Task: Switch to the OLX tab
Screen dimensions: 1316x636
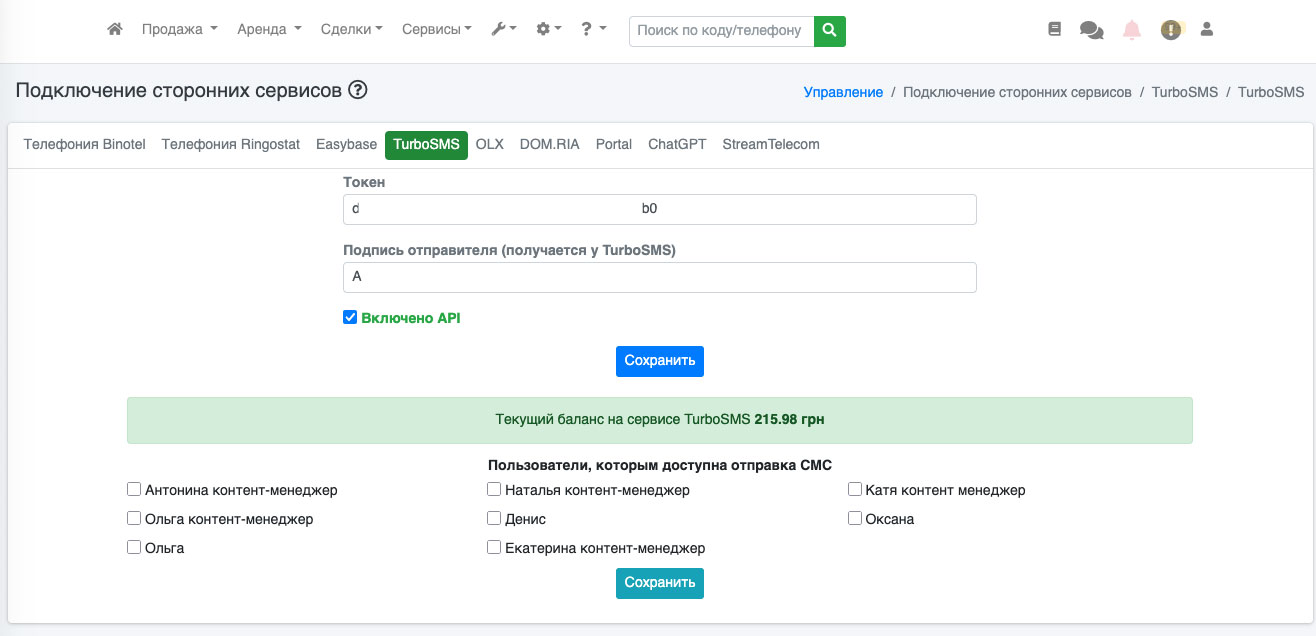Action: [x=489, y=144]
